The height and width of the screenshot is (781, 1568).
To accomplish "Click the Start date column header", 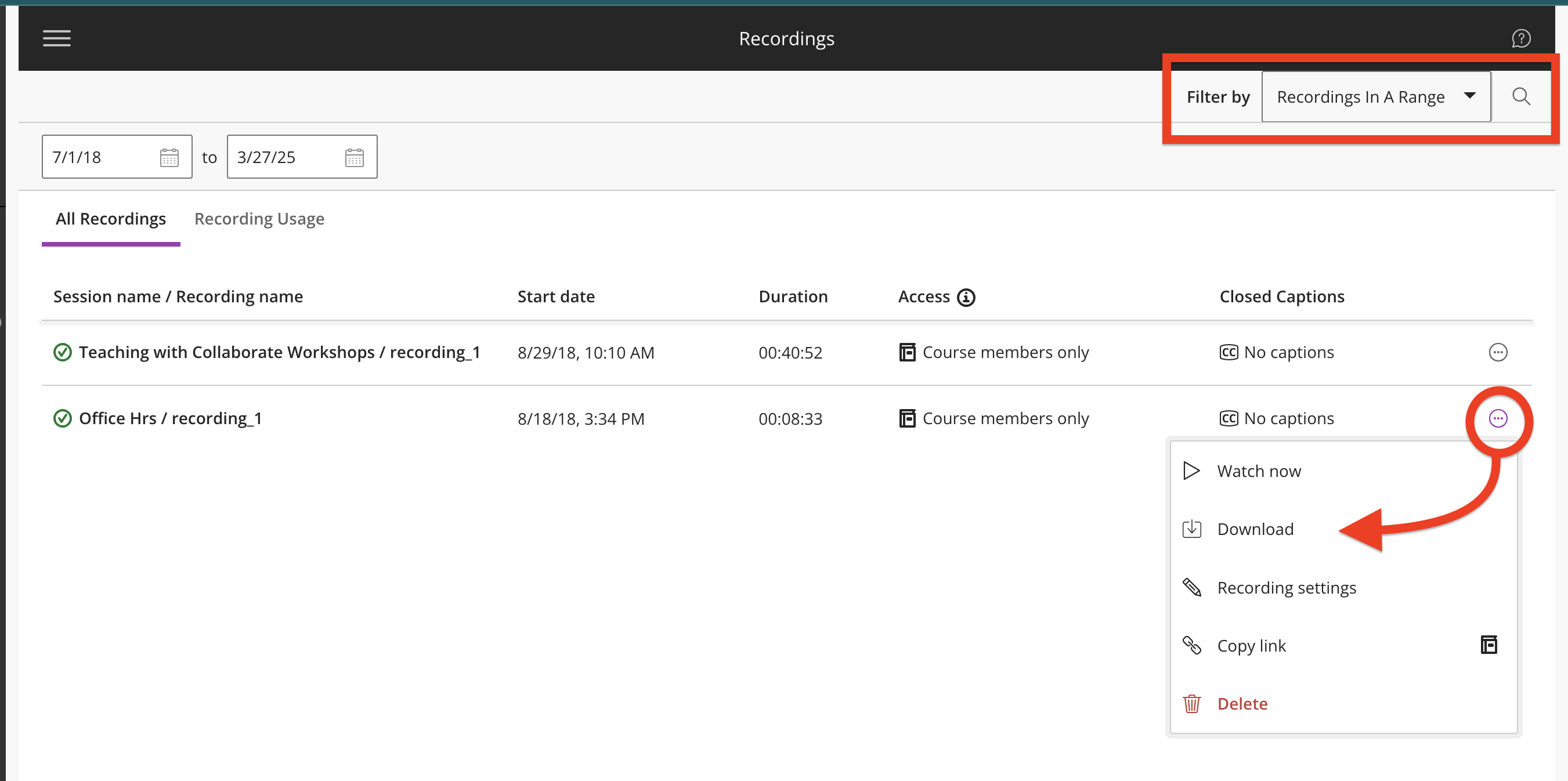I will click(556, 297).
